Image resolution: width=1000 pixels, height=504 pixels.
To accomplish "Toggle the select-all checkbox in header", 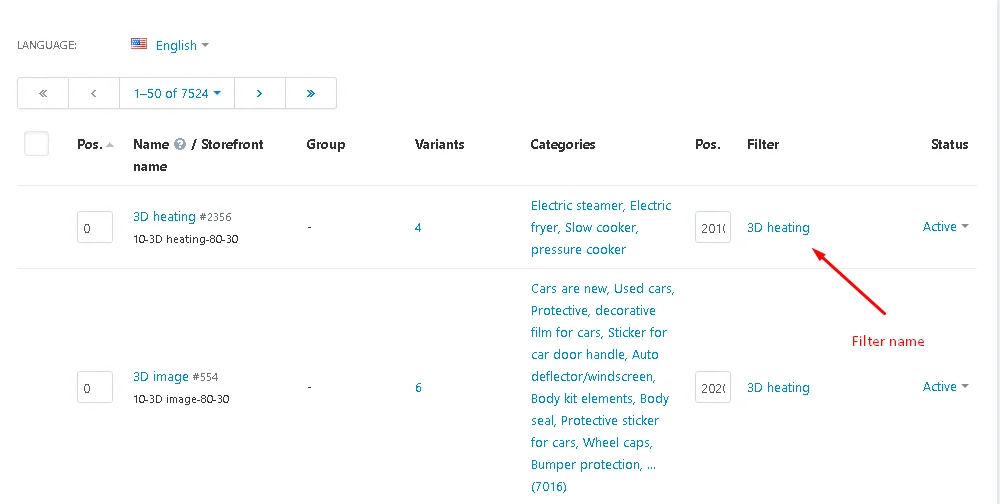I will coord(37,144).
